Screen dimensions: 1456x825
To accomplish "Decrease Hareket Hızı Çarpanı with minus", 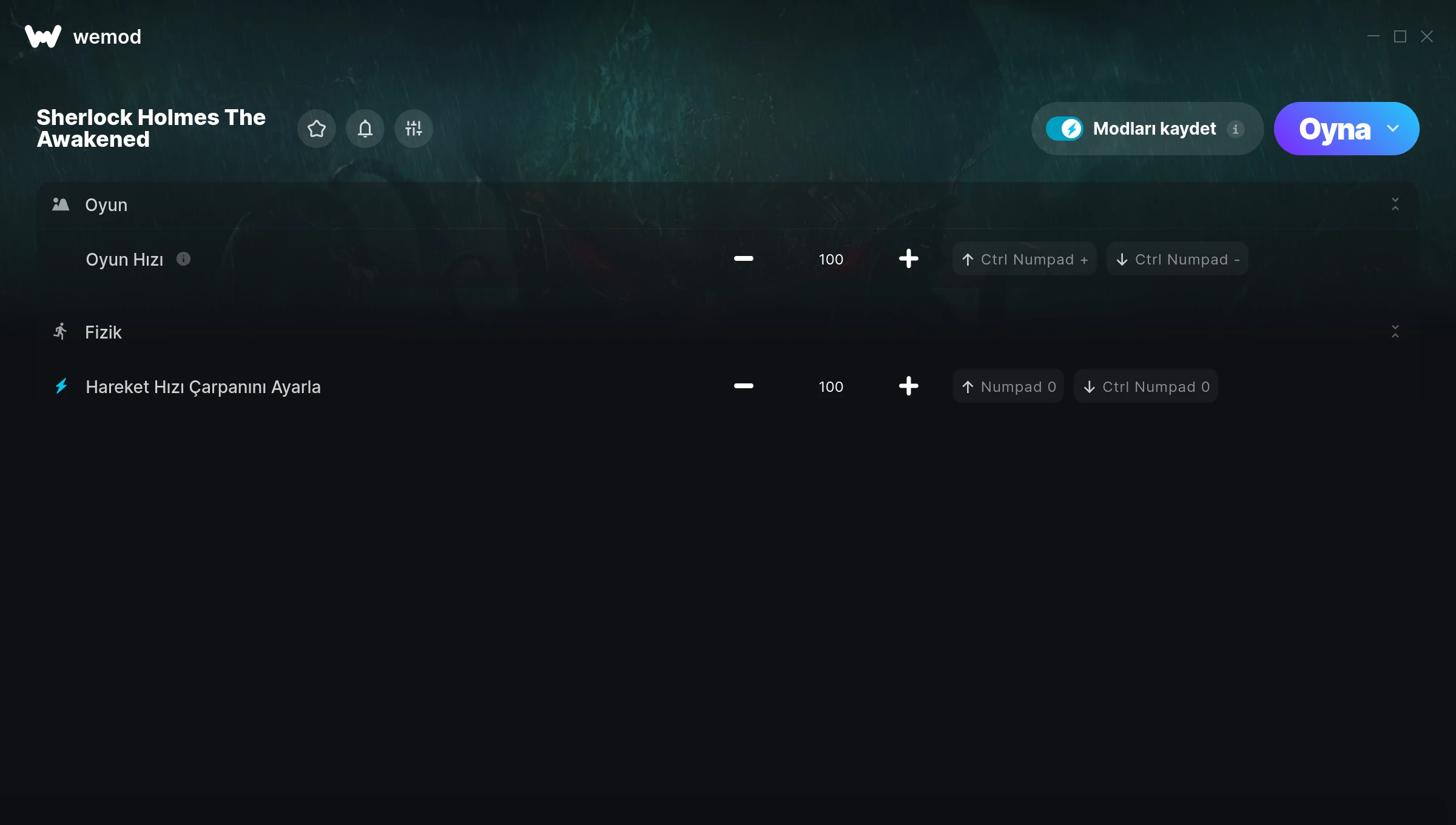I will [744, 386].
